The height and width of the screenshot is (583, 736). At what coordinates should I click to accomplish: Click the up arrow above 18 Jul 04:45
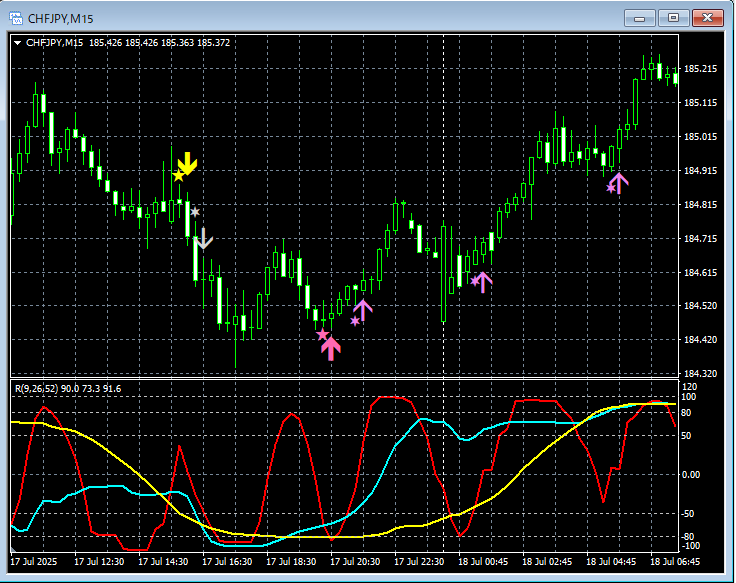coord(619,183)
